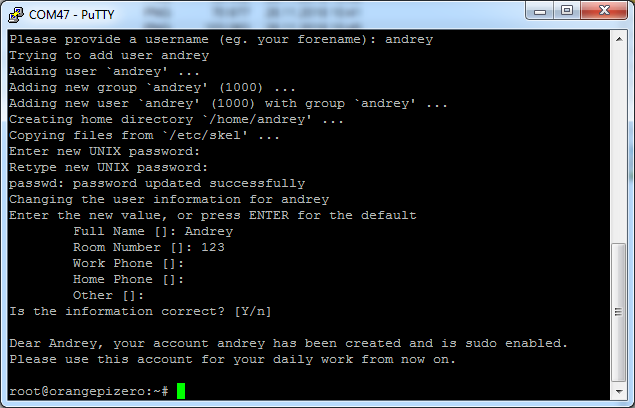The image size is (635, 408).
Task: Click the empty scrollbar track above thumb
Action: click(618, 145)
